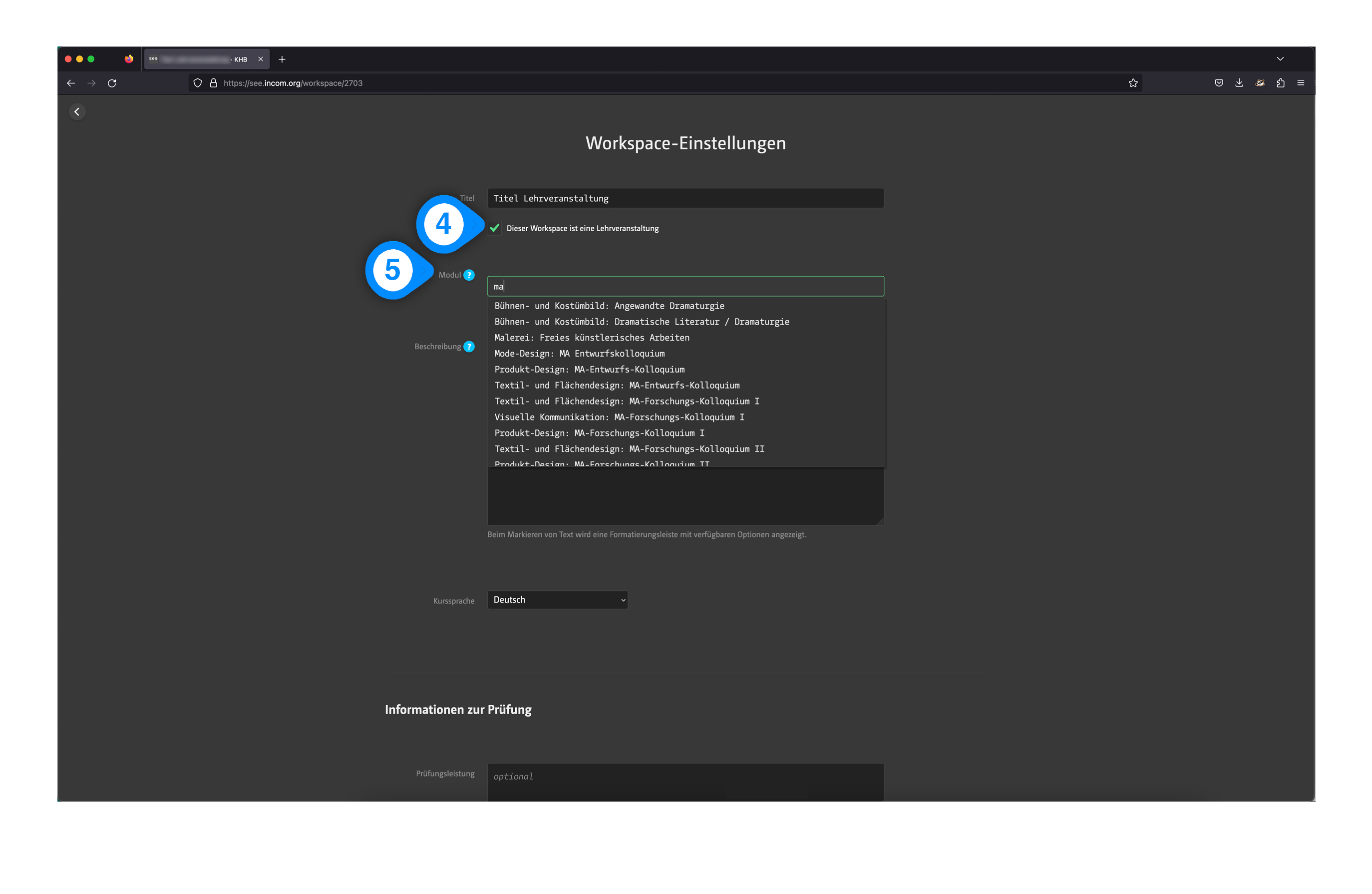This screenshot has width=1372, height=894.
Task: Open a new tab with plus
Action: click(x=282, y=59)
